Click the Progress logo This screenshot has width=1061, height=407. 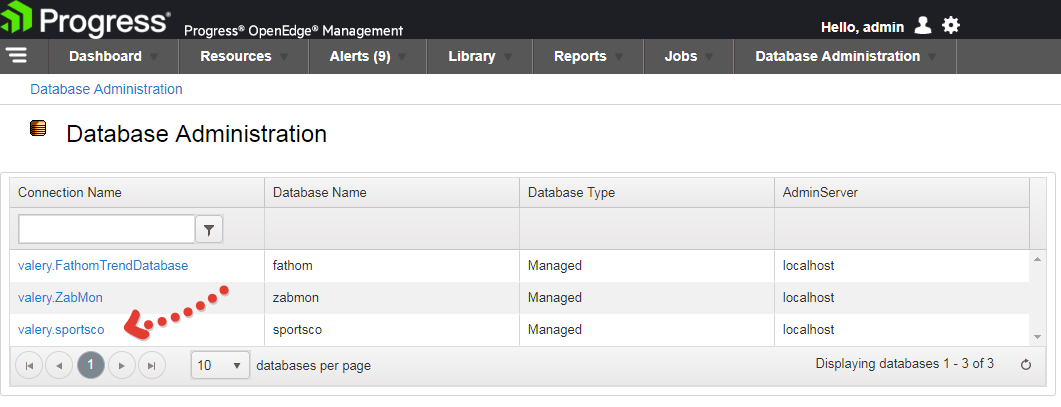85,20
